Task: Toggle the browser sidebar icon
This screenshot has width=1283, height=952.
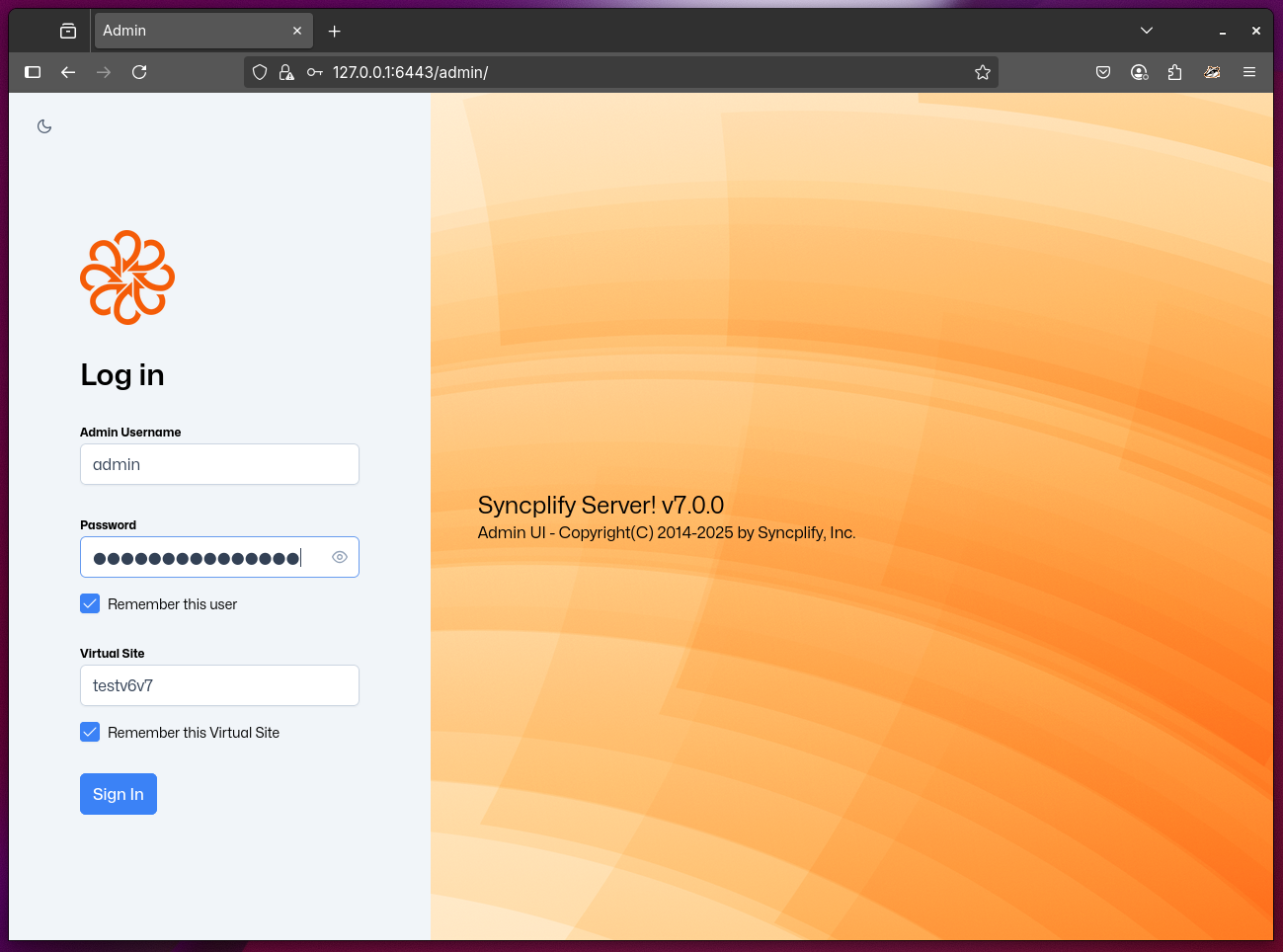Action: 33,72
